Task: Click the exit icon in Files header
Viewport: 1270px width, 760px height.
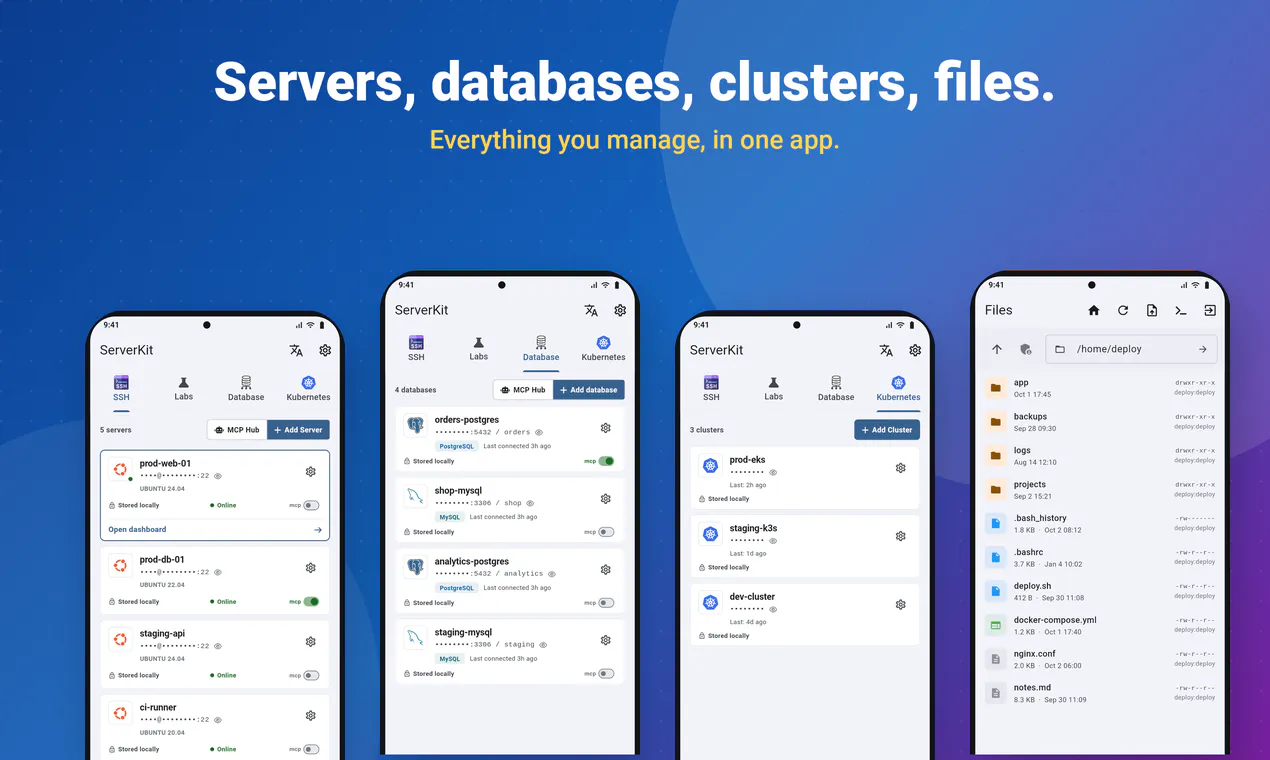Action: coord(1210,310)
